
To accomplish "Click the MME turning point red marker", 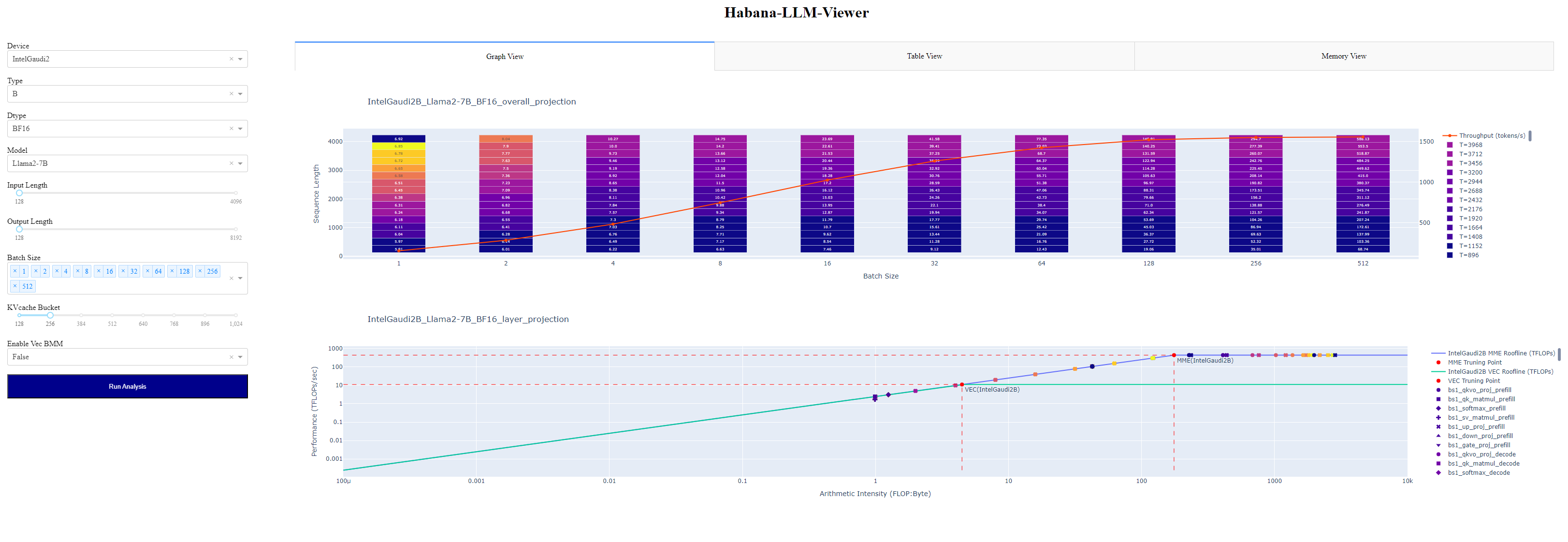I will (x=1174, y=355).
